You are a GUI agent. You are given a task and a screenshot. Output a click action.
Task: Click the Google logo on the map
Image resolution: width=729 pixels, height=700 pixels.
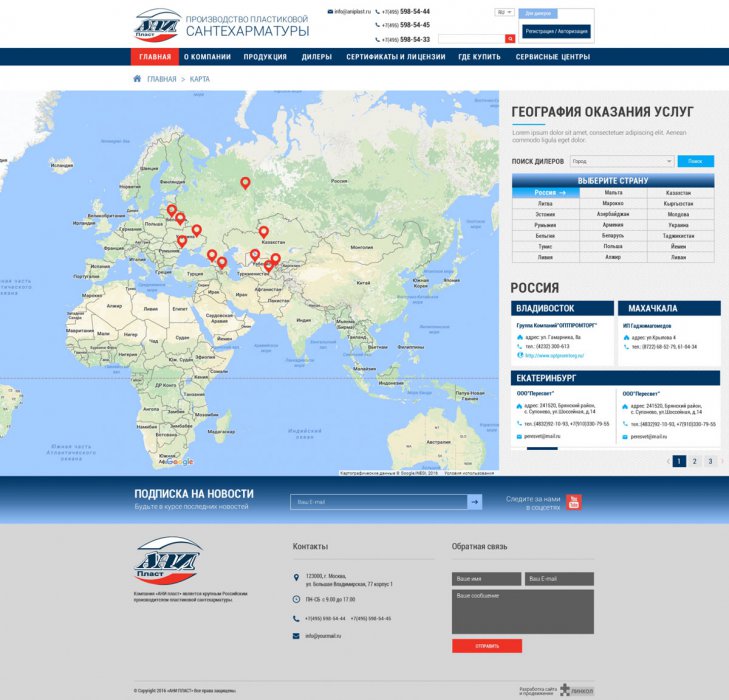point(177,462)
